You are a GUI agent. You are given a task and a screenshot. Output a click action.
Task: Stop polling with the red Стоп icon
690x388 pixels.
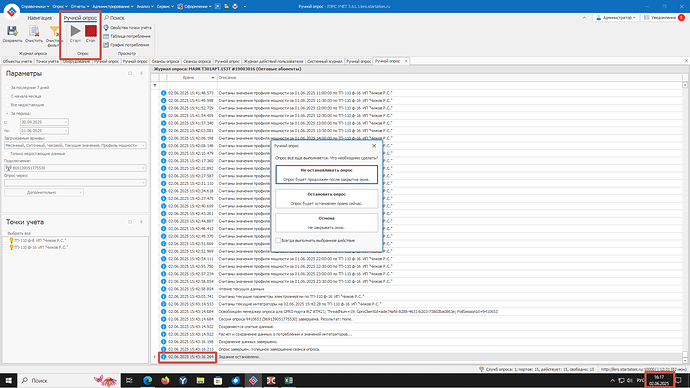point(91,31)
